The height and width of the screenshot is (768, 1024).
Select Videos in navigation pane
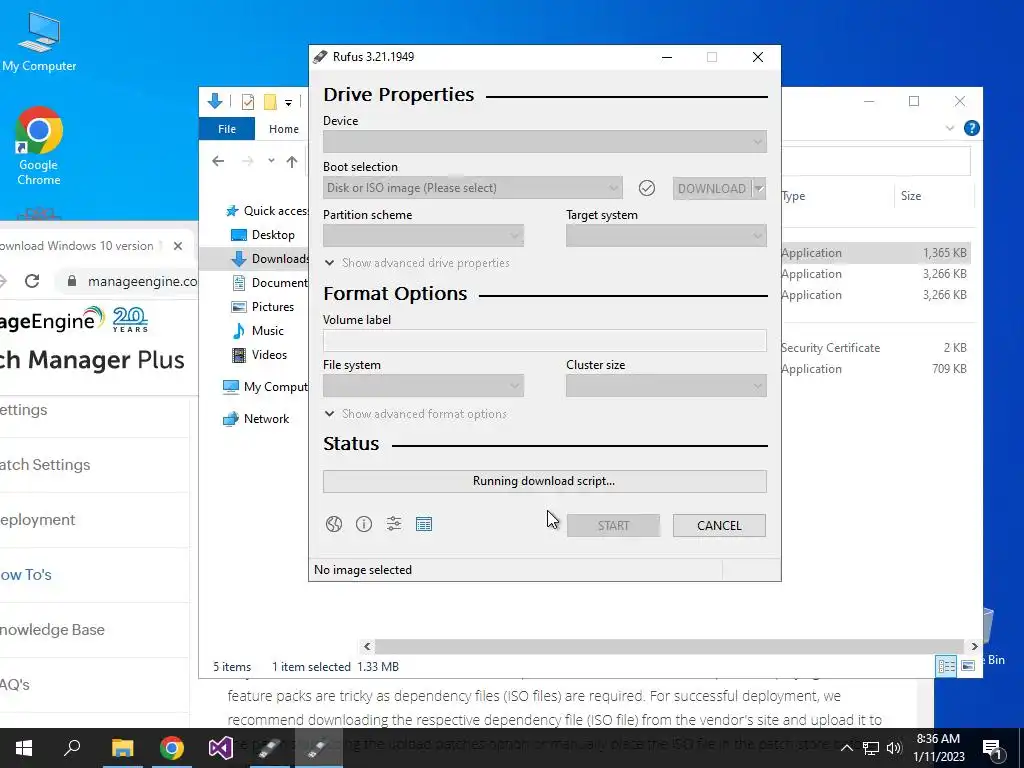[260, 355]
